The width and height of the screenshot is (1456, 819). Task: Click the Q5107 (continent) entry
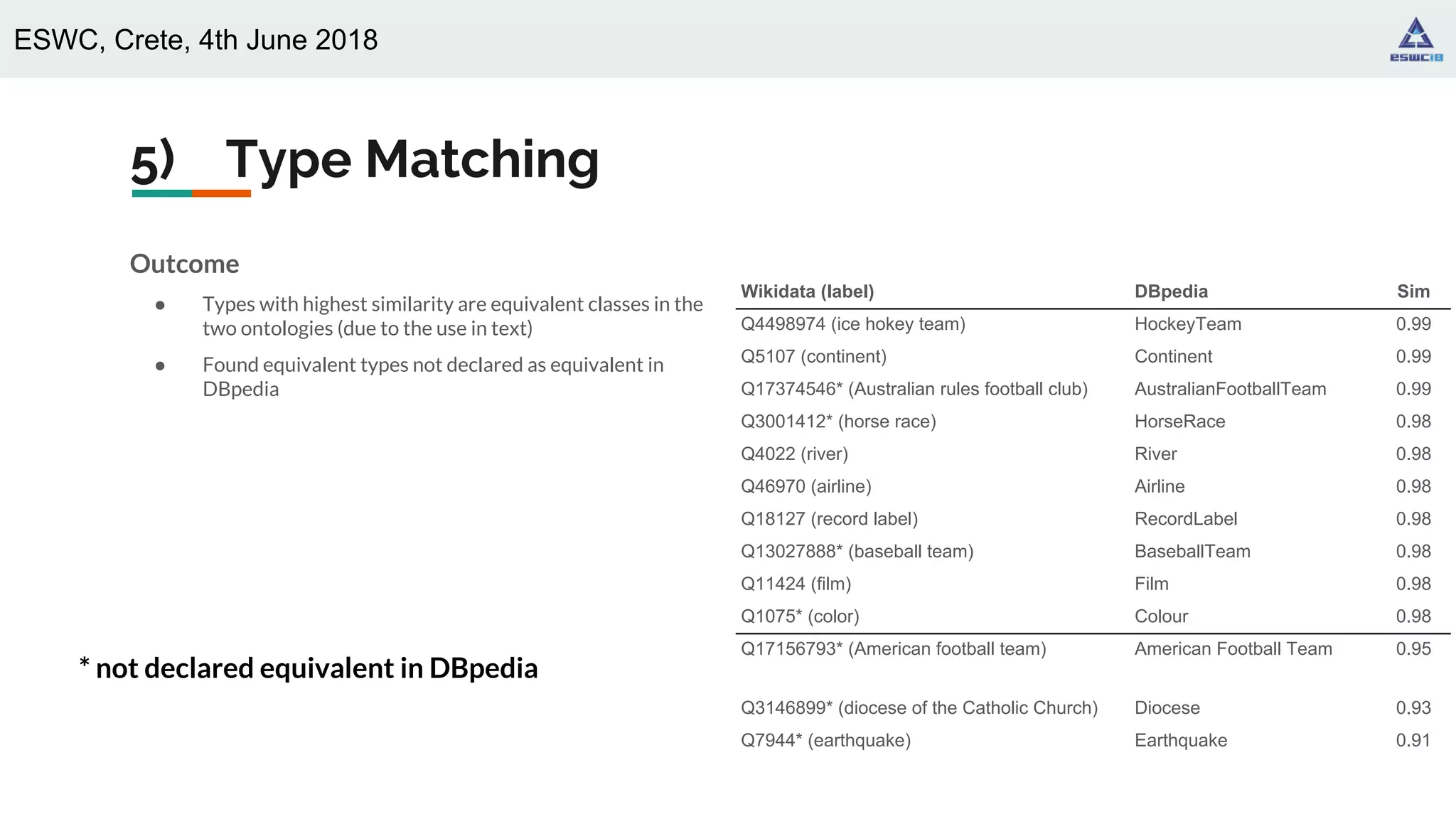[813, 356]
